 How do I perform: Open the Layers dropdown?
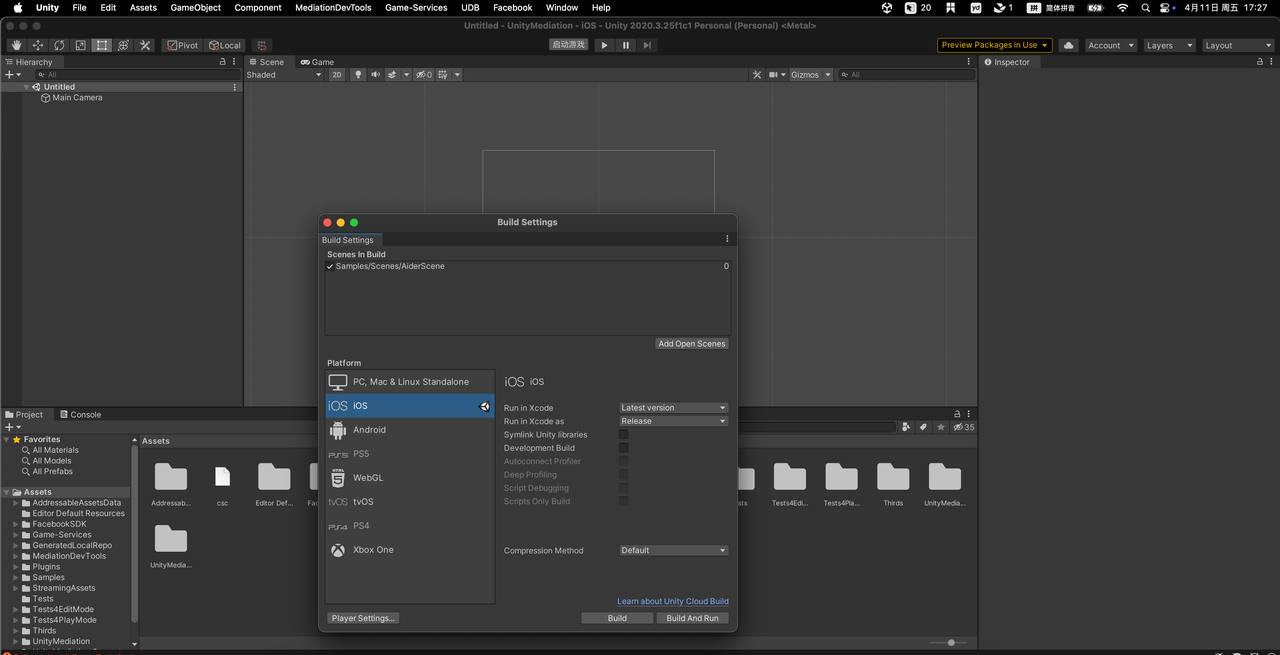point(1168,45)
